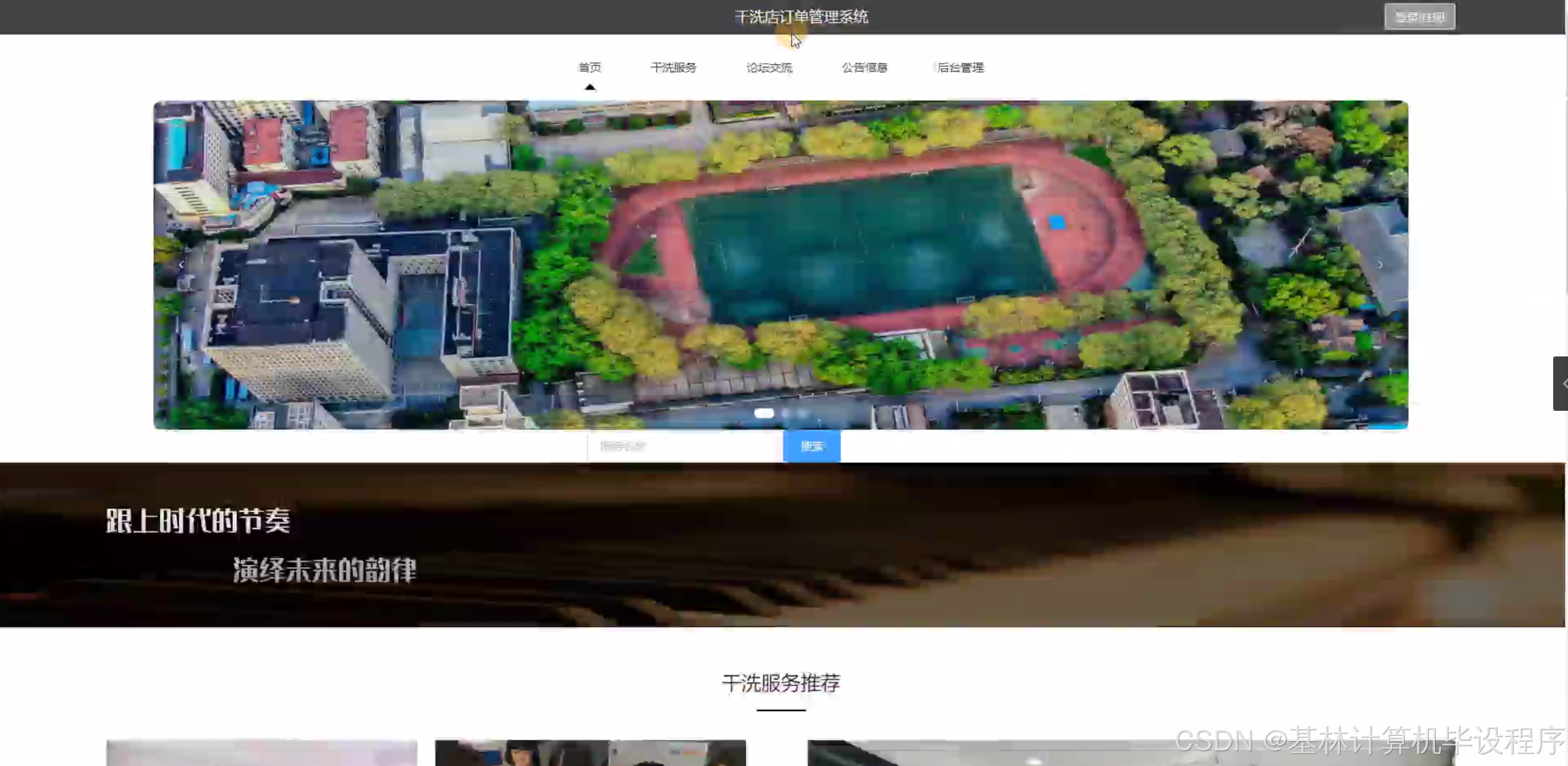Open the first recommended service thumbnail
1568x766 pixels.
(x=261, y=752)
